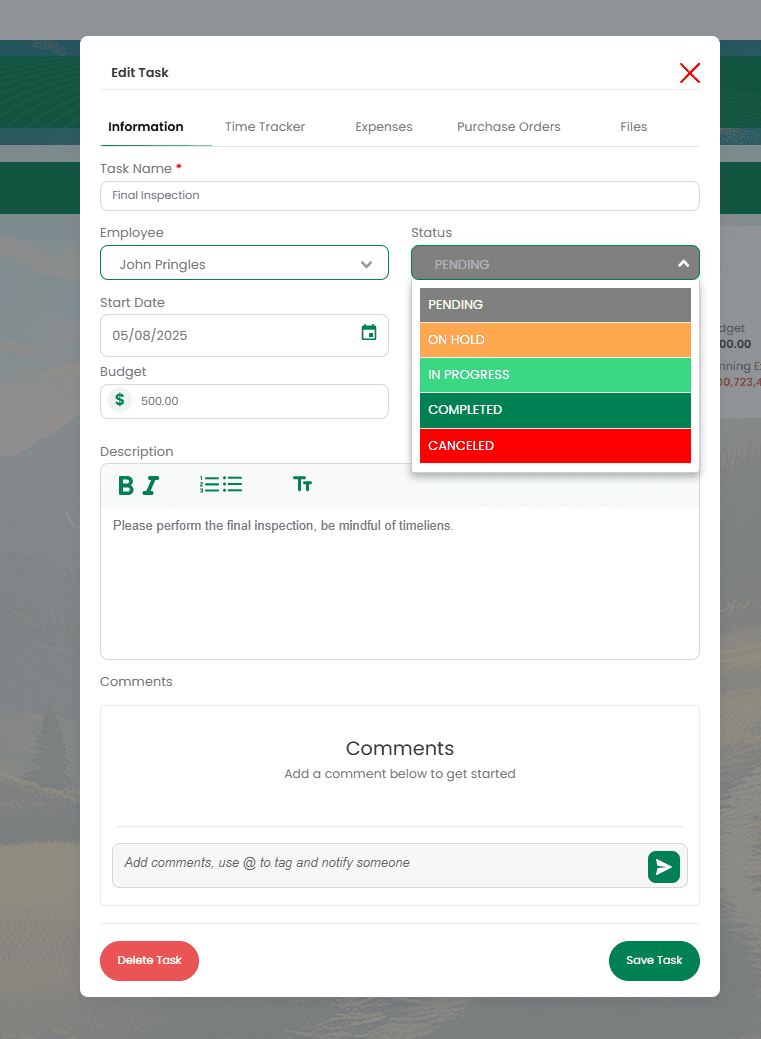Toggle bold formatting in description editor
The image size is (761, 1039).
[126, 485]
